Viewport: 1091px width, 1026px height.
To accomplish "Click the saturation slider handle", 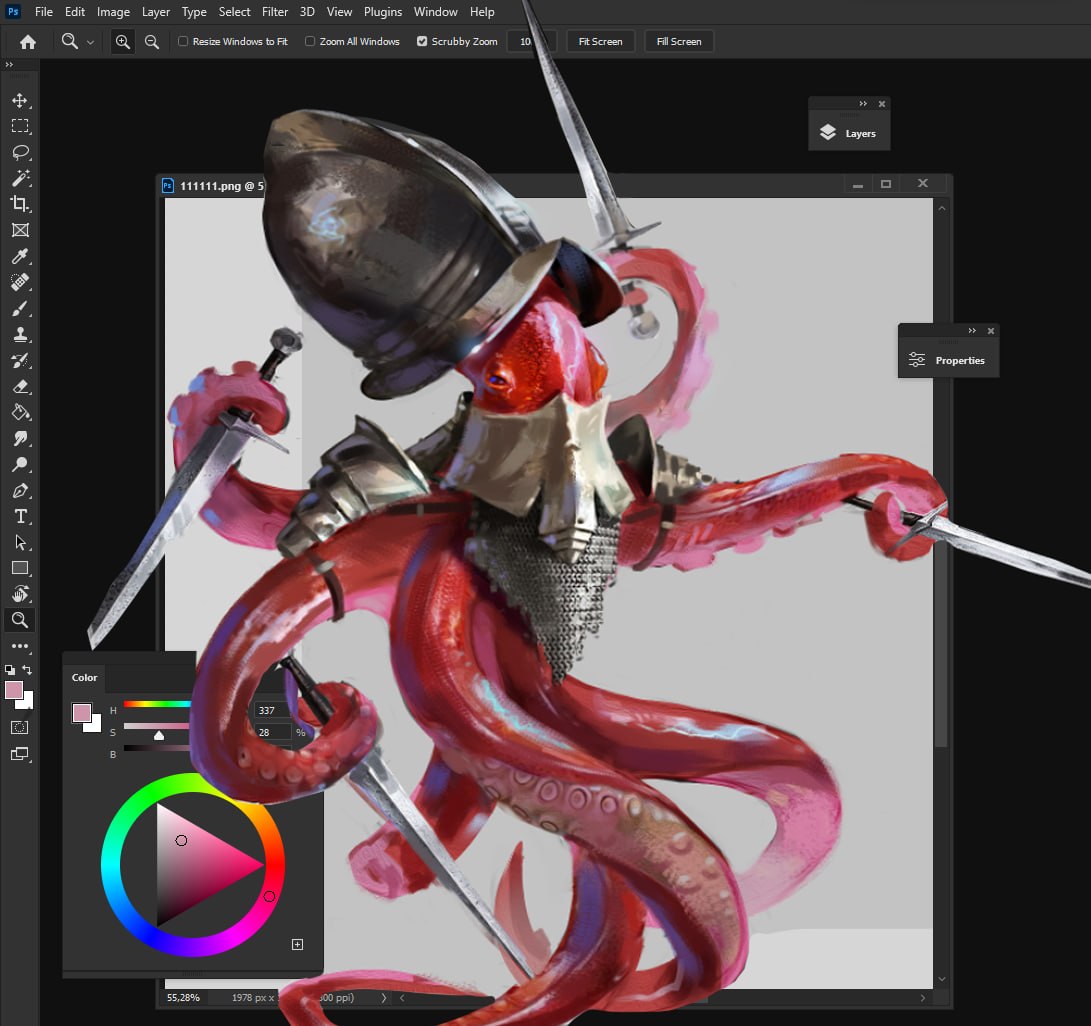I will point(159,735).
